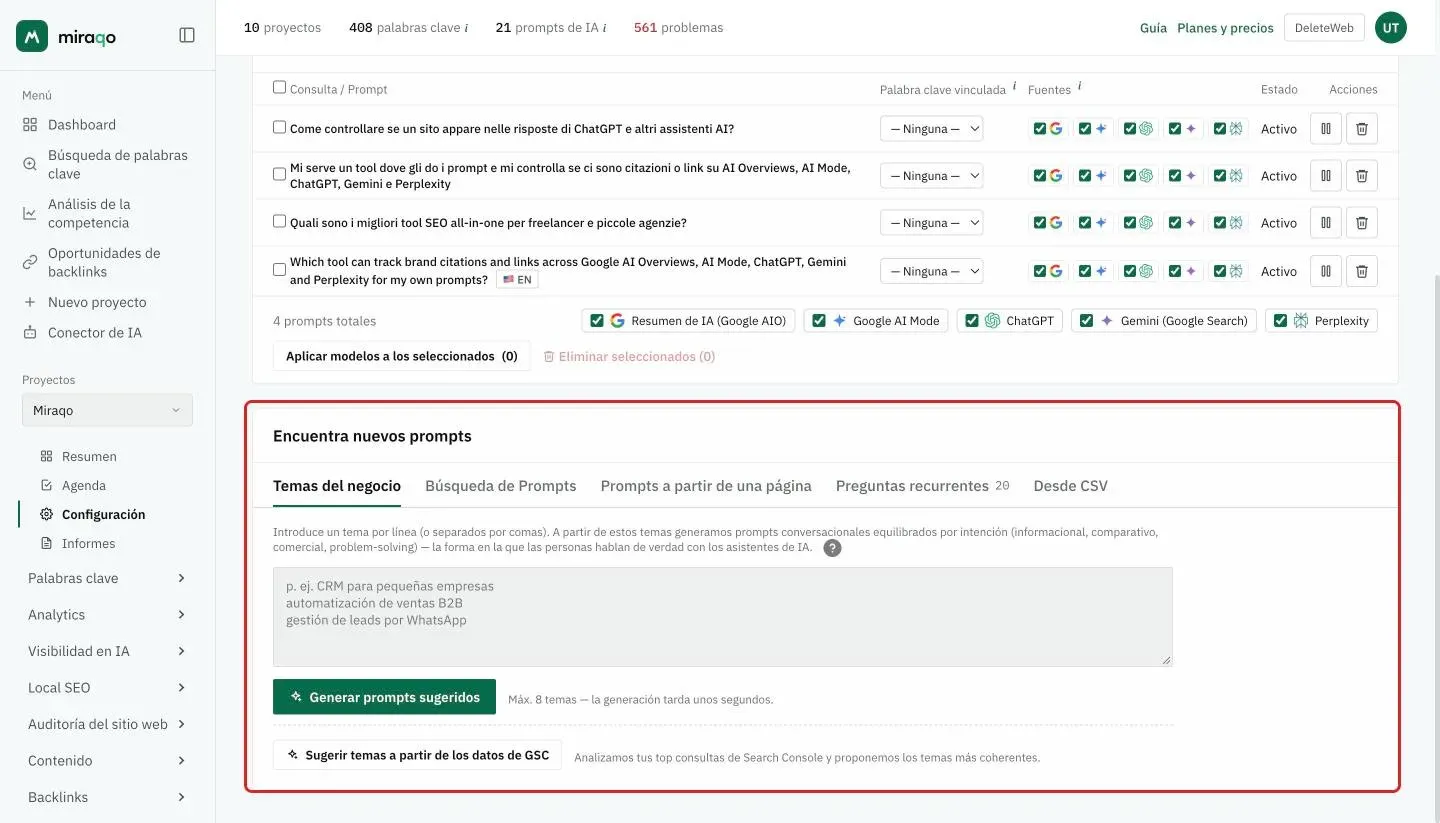Switch to Prompts a partir de una página tab
This screenshot has width=1440, height=823.
(706, 486)
